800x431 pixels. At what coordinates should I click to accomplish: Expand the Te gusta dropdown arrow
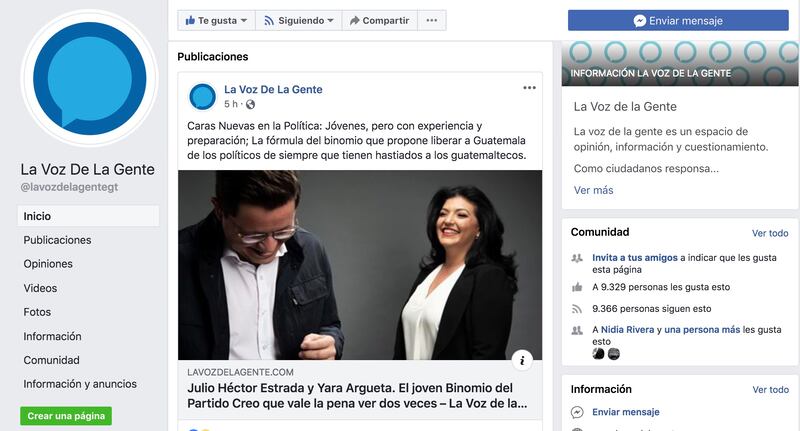click(244, 20)
